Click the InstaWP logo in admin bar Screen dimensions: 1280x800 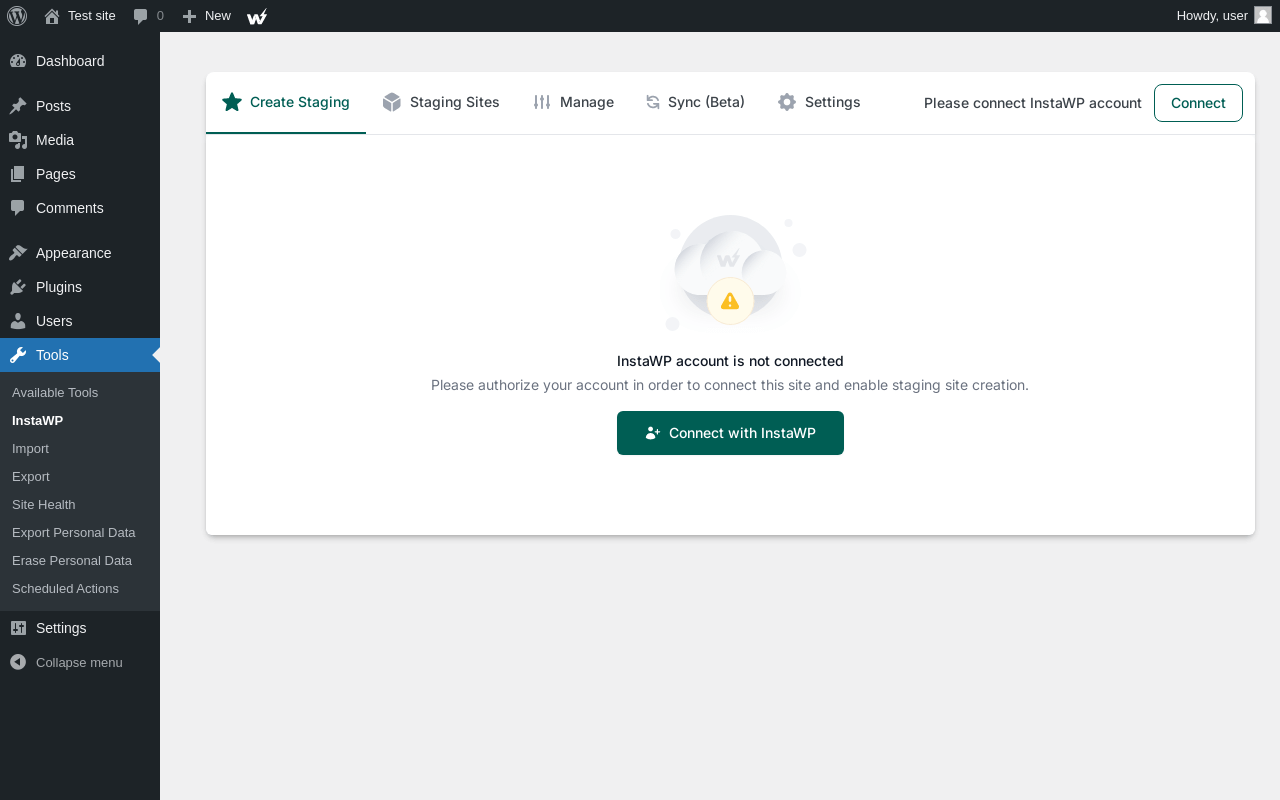click(257, 16)
